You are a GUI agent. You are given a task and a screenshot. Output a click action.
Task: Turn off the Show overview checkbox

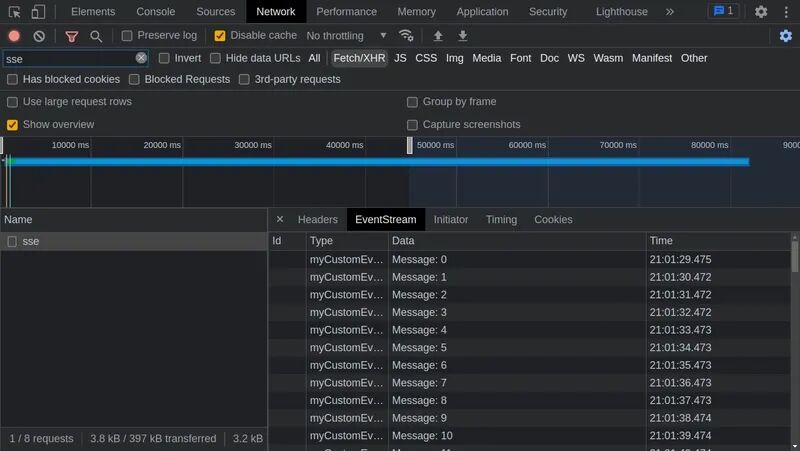[13, 125]
